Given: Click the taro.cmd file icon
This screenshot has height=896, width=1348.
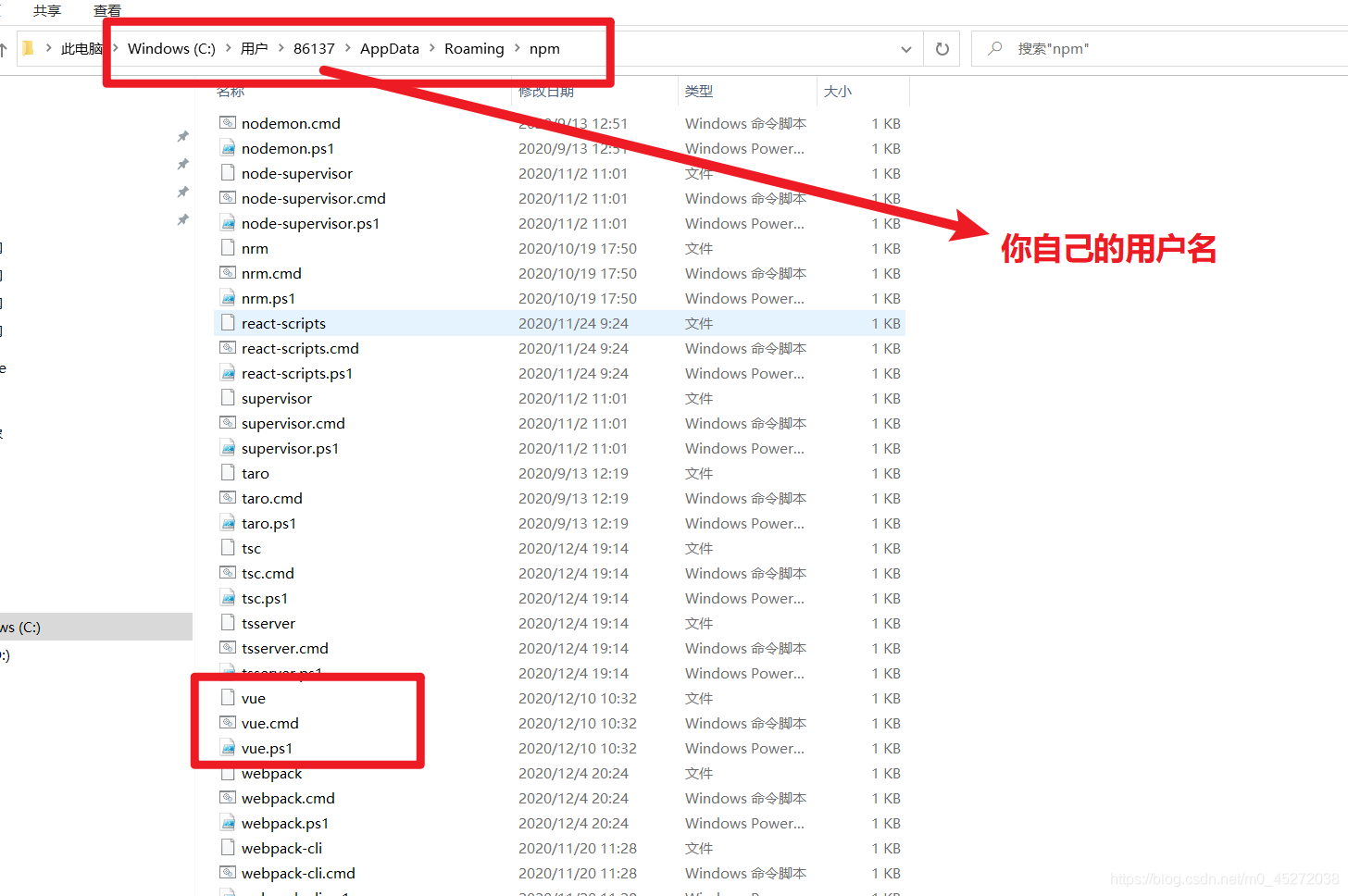Looking at the screenshot, I should tap(228, 497).
